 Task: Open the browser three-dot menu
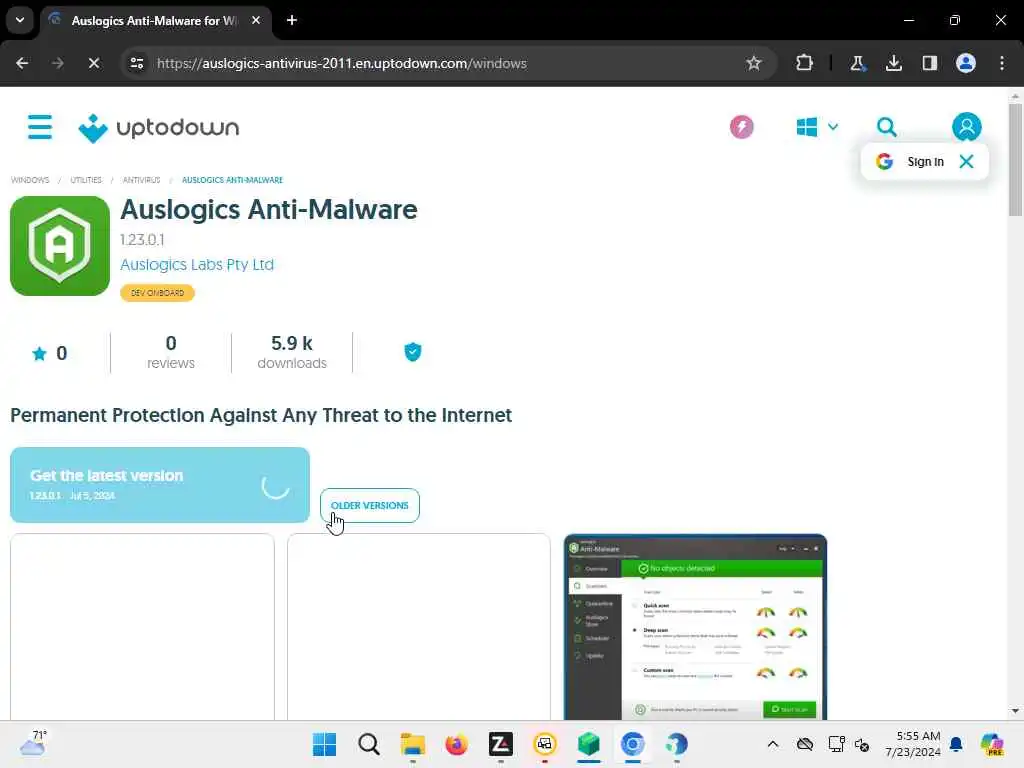(1002, 63)
